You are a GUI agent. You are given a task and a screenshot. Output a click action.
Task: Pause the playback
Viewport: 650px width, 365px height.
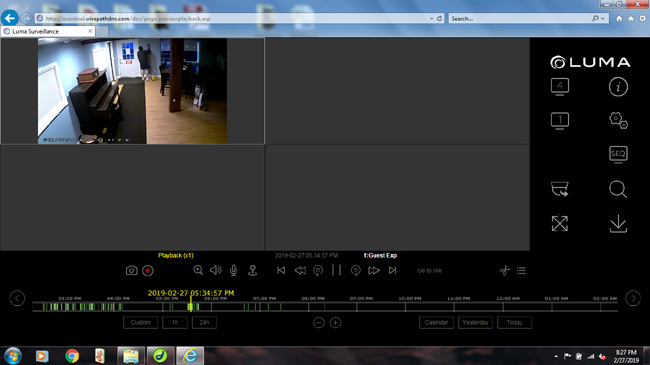[336, 270]
